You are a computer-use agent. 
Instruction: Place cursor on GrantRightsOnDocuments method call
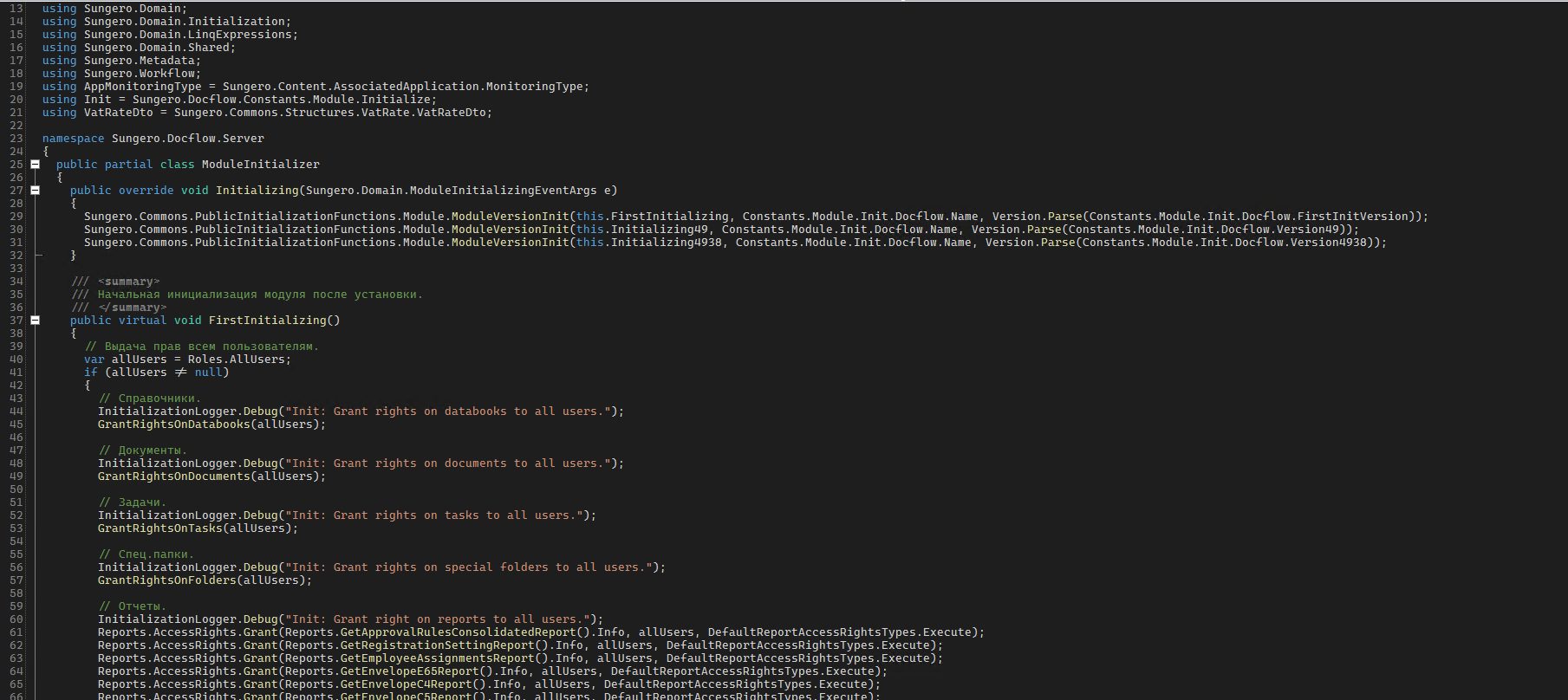point(173,476)
